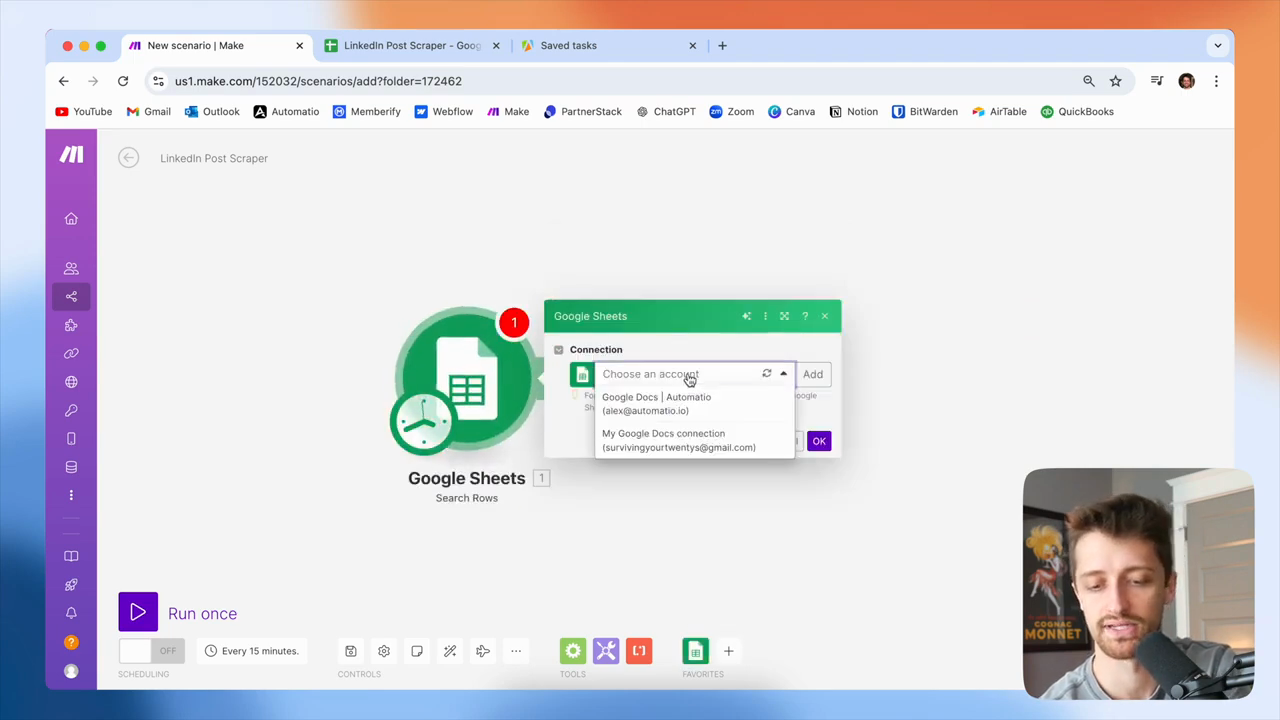Open panel header three-dots menu
This screenshot has width=1280, height=720.
(x=765, y=316)
